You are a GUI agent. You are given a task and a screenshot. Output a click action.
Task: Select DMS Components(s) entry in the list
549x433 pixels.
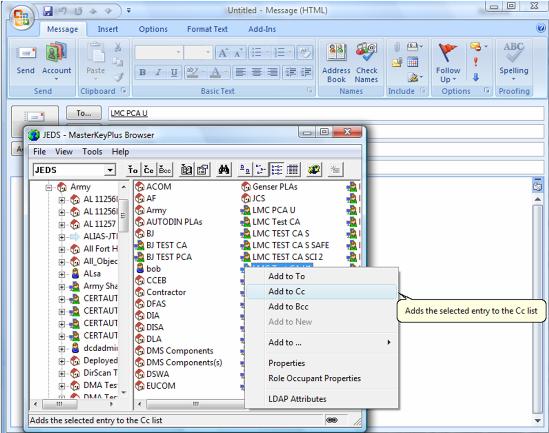[x=179, y=362]
